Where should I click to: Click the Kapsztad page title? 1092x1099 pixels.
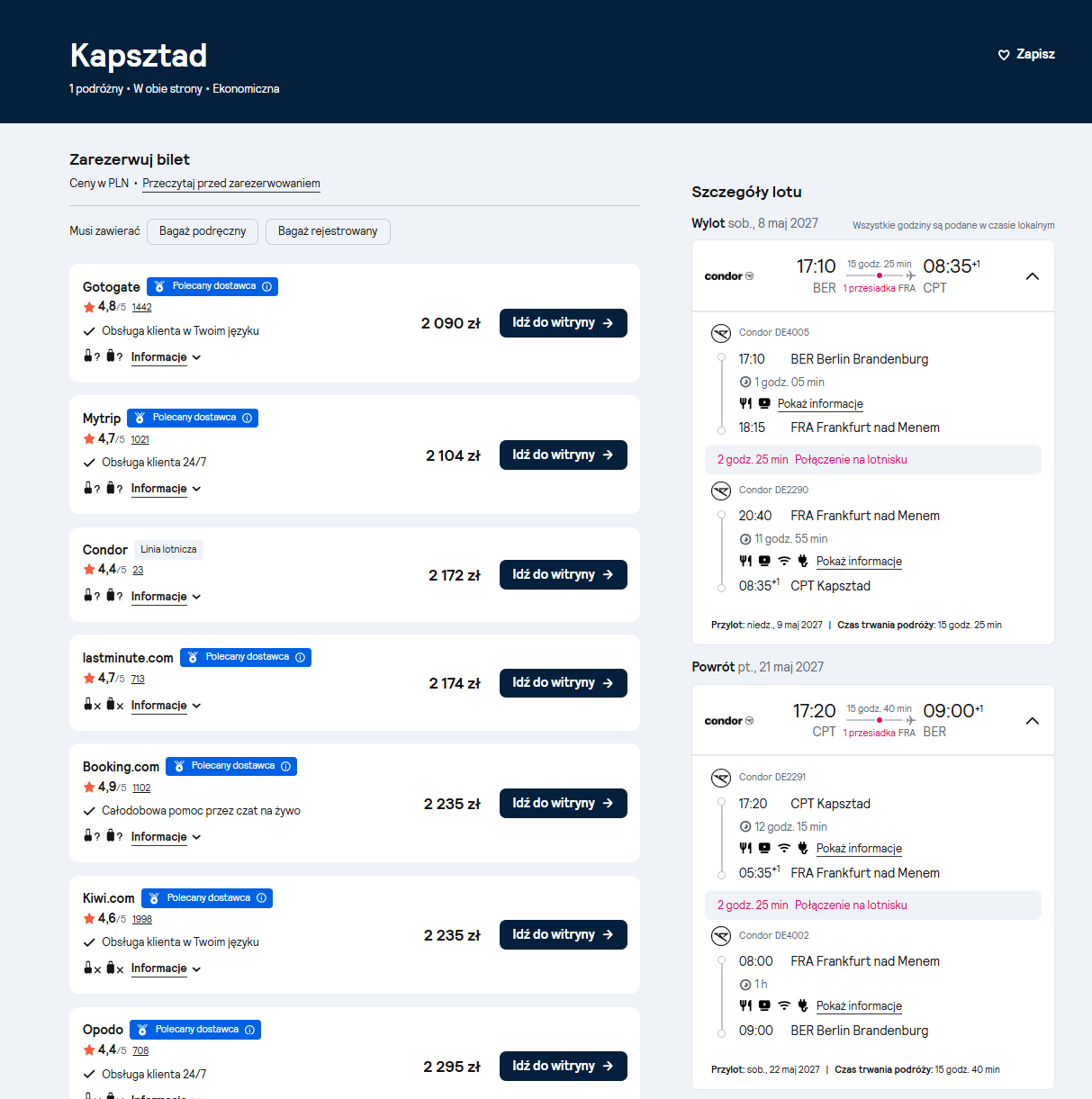(139, 56)
